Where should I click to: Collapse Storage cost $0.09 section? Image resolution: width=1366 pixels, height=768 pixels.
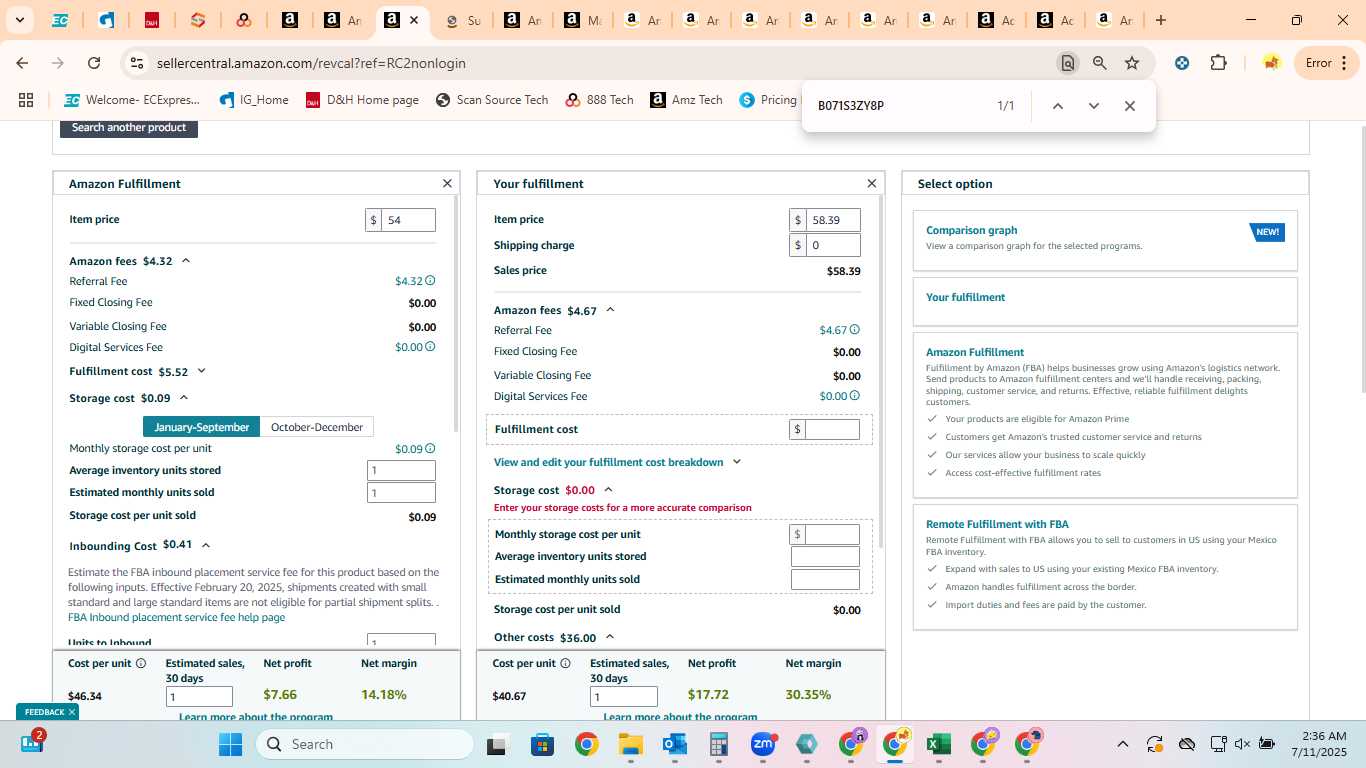coord(184,398)
